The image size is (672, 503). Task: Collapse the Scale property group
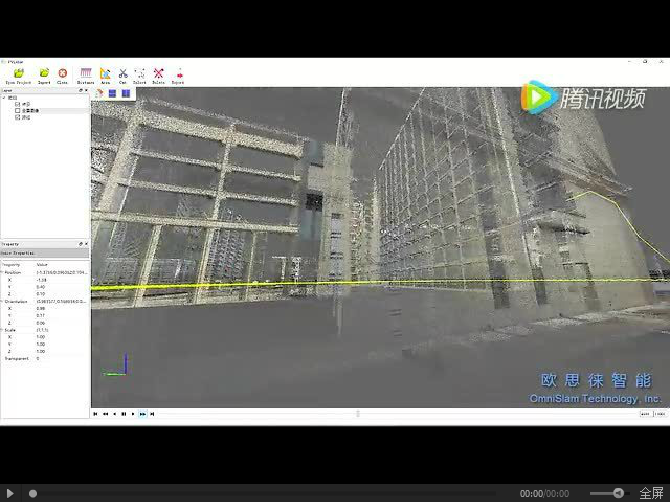3,330
